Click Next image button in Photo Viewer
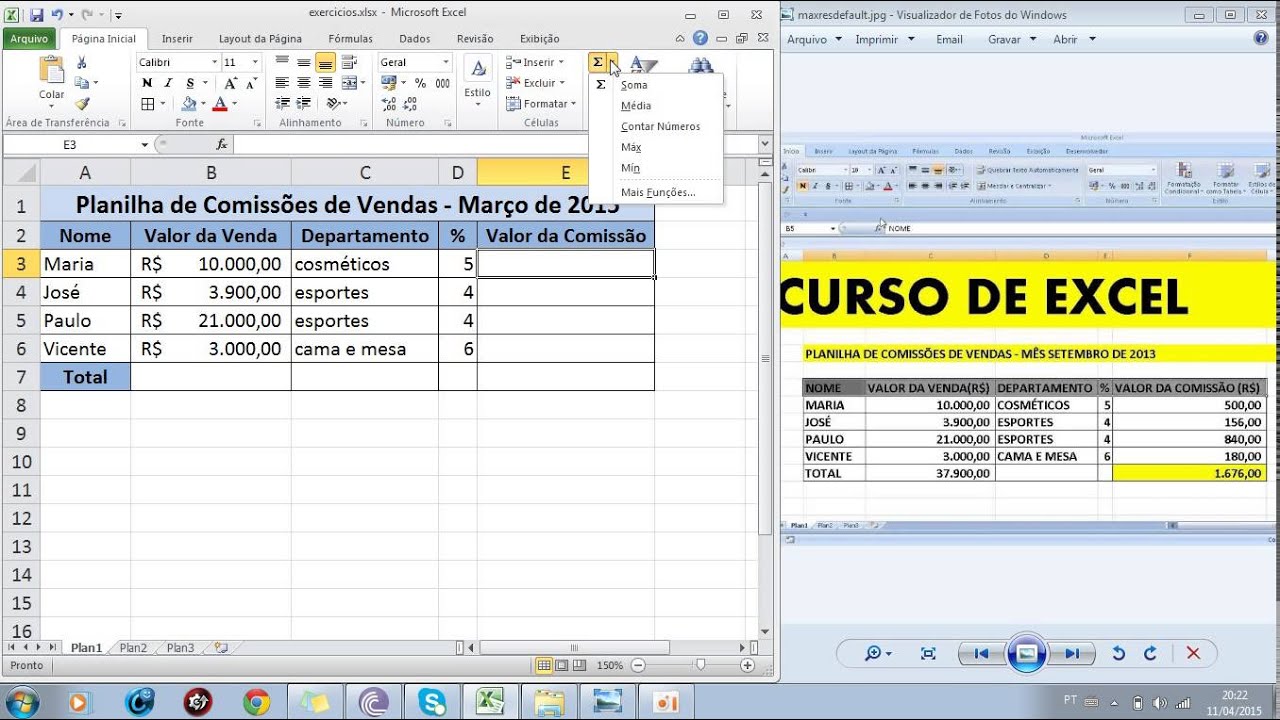The width and height of the screenshot is (1280, 720). coord(1071,653)
